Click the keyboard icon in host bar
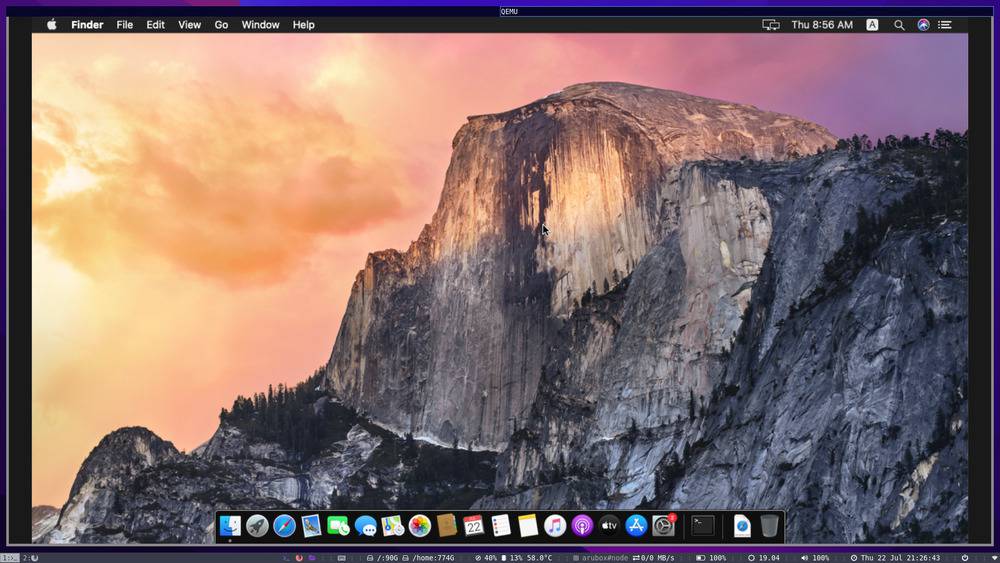Screen dimensions: 1000x563 click(341, 558)
